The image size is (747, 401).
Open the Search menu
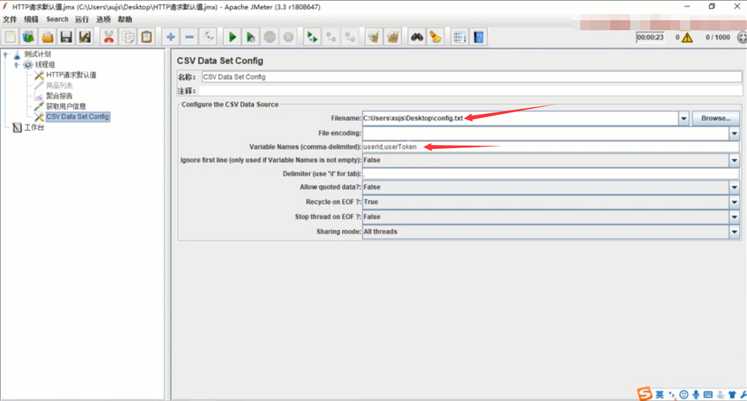tap(57, 19)
